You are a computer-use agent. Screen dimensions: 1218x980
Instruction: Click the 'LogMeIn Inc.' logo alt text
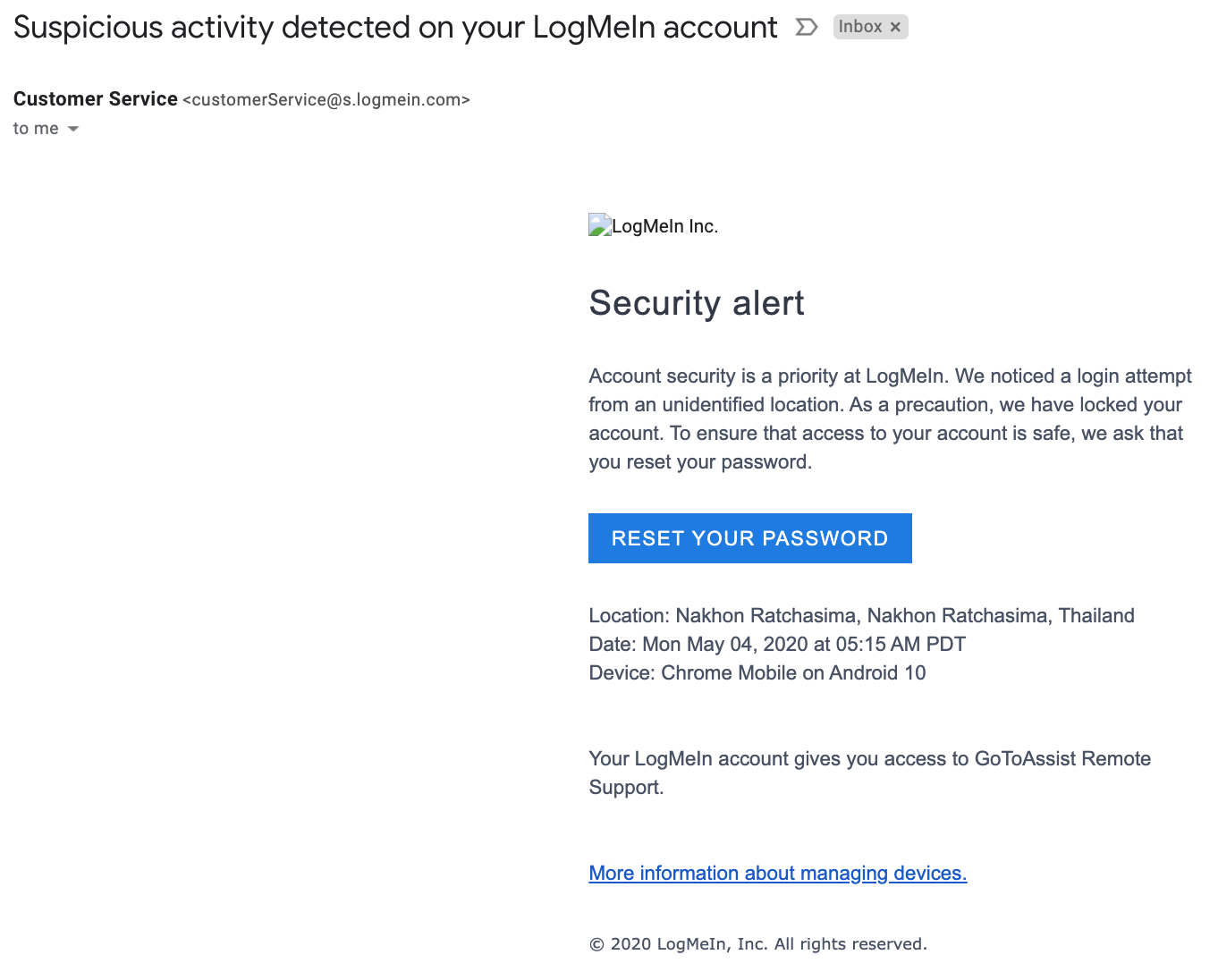664,226
